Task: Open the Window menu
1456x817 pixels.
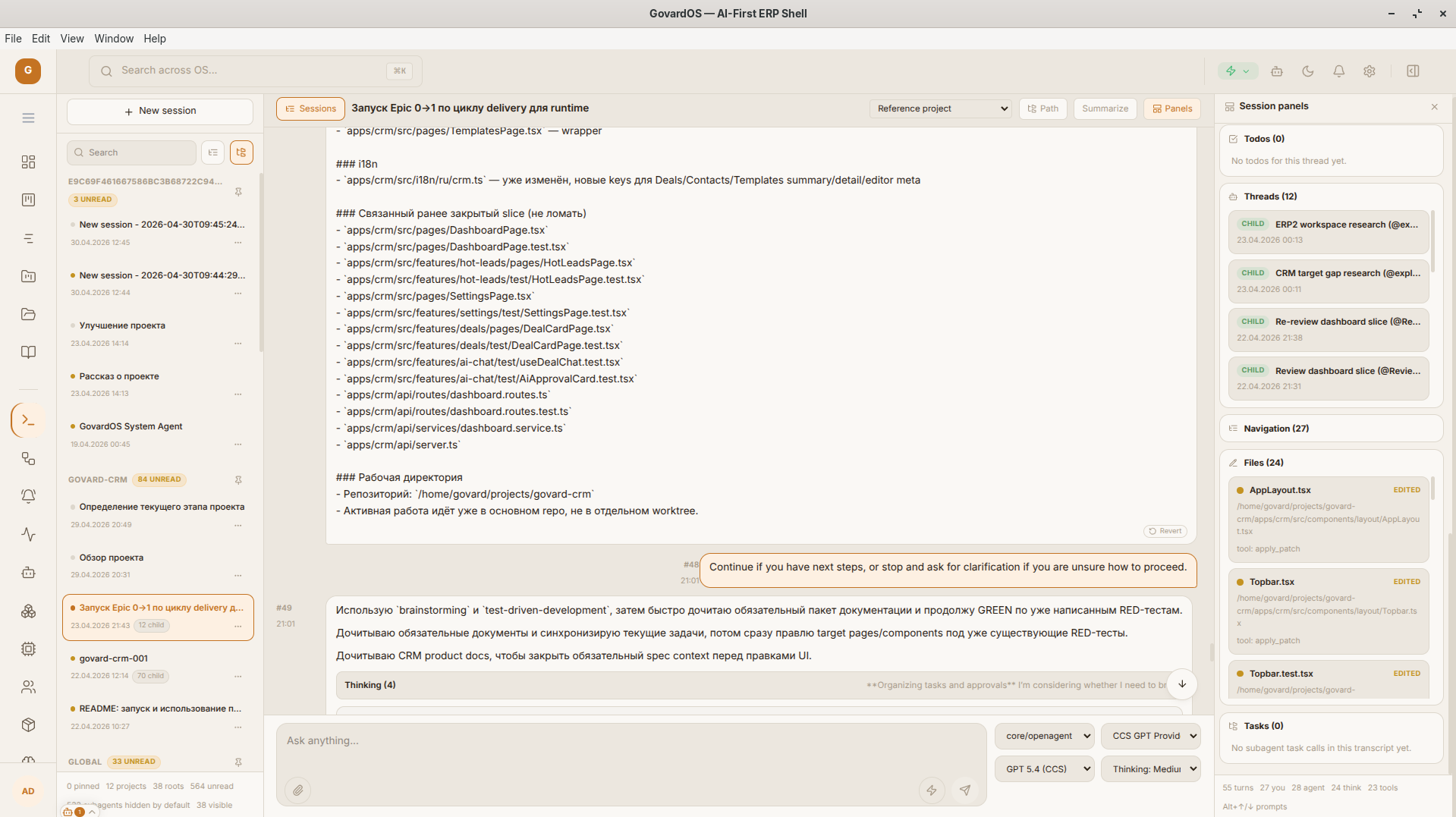Action: point(114,39)
